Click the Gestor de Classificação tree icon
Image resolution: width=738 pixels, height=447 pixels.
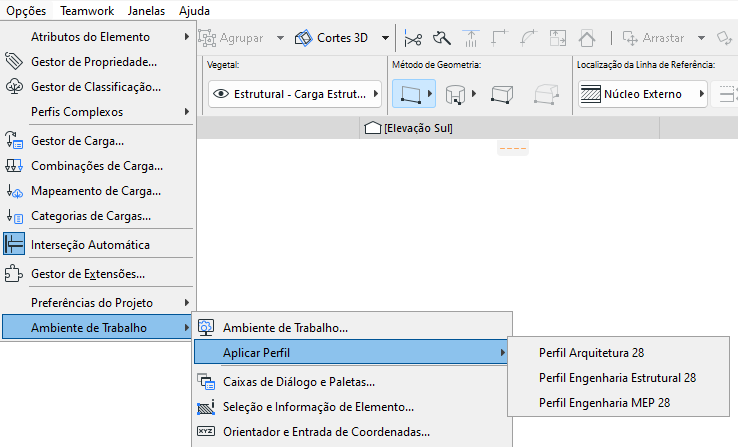[14, 86]
